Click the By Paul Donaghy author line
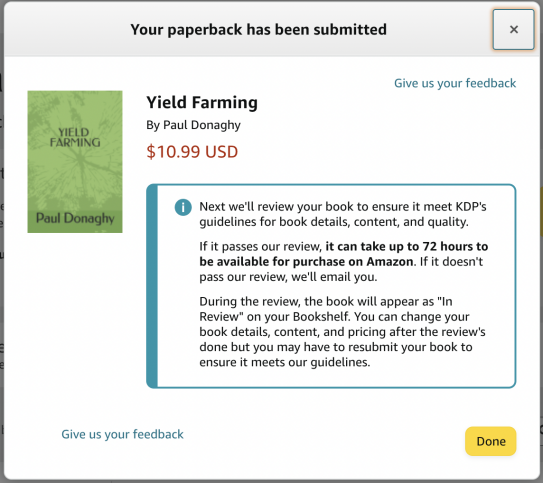The width and height of the screenshot is (543, 483). coord(193,125)
